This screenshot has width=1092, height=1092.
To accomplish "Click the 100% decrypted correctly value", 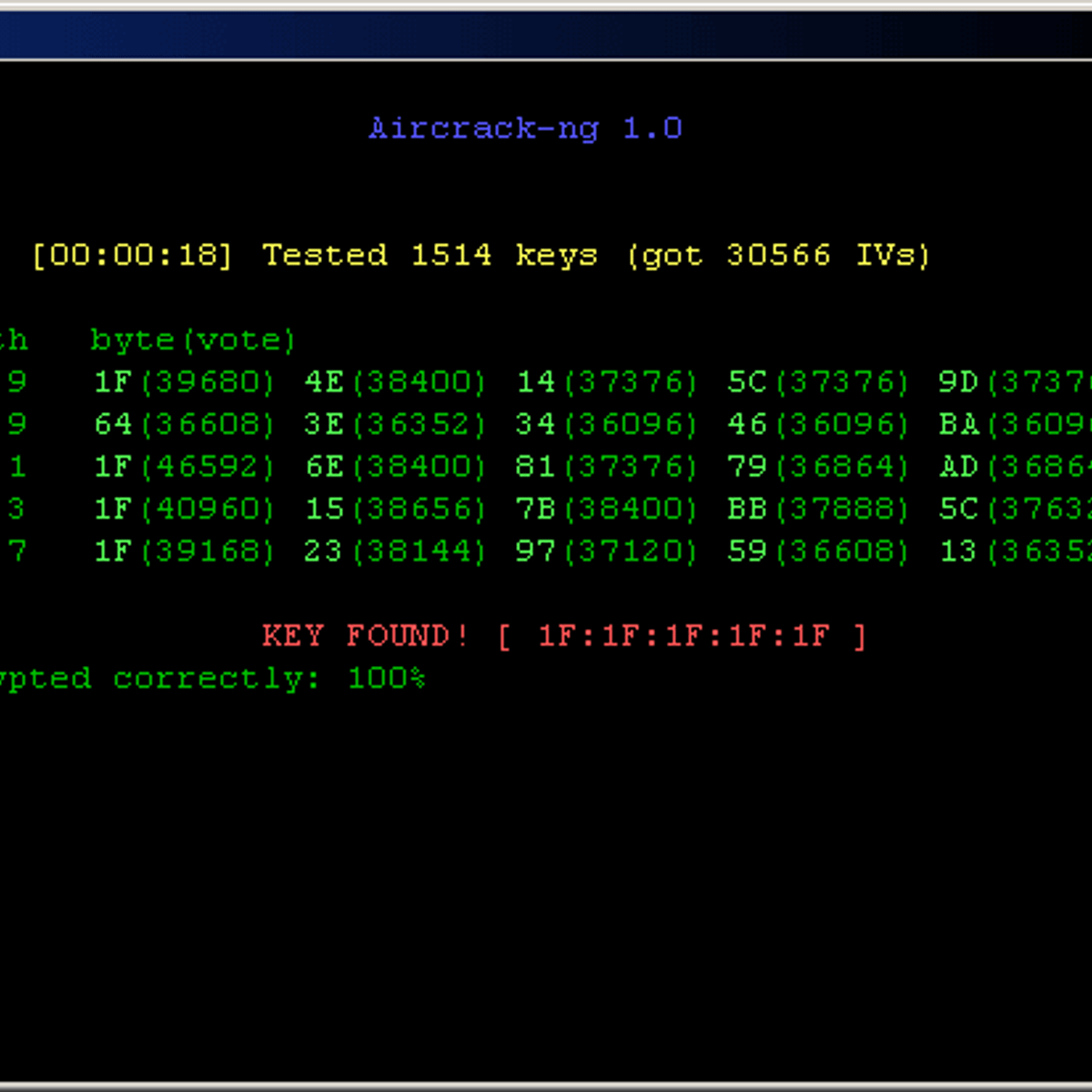I will pyautogui.click(x=387, y=678).
